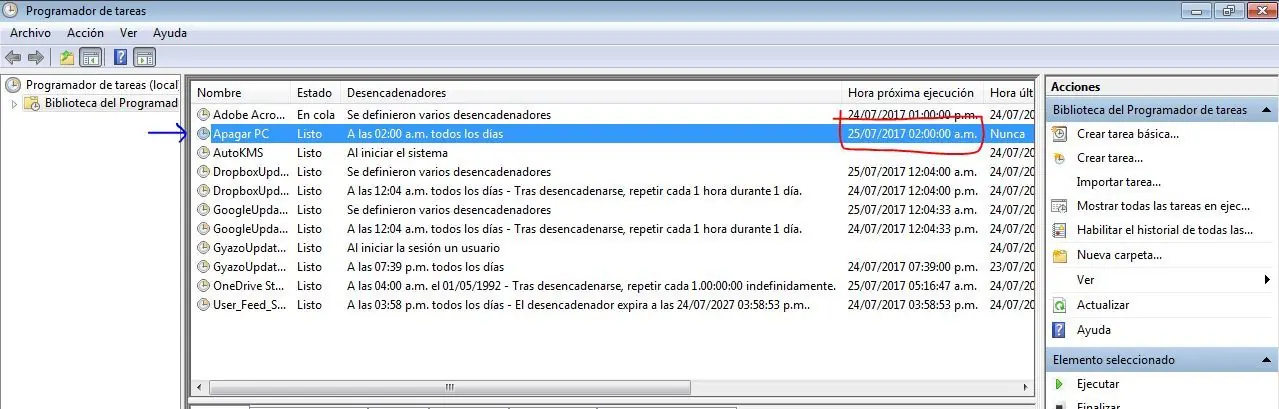
Task: Select the OneDrive St... task name
Action: [249, 286]
